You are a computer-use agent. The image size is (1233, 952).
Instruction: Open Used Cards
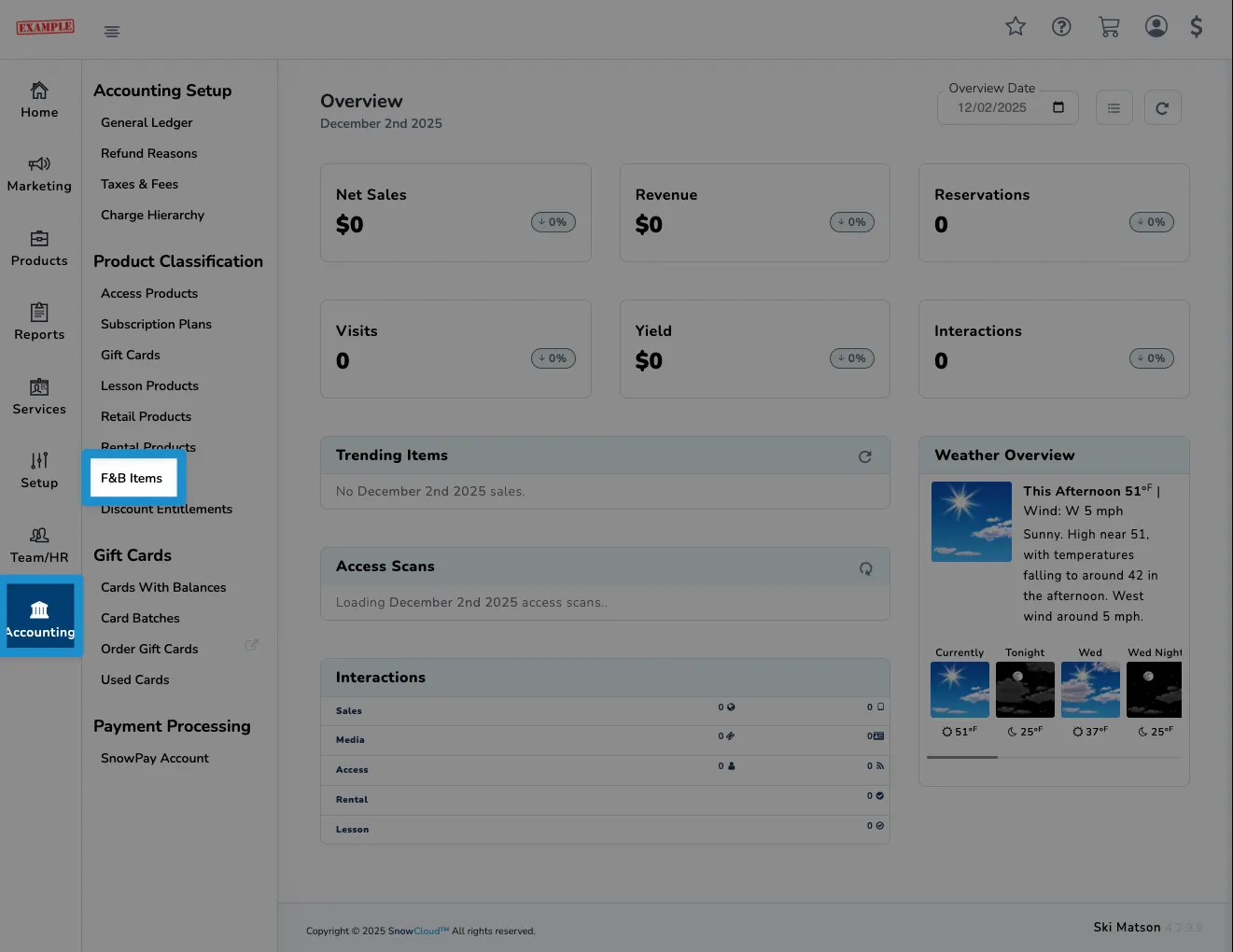coord(134,679)
